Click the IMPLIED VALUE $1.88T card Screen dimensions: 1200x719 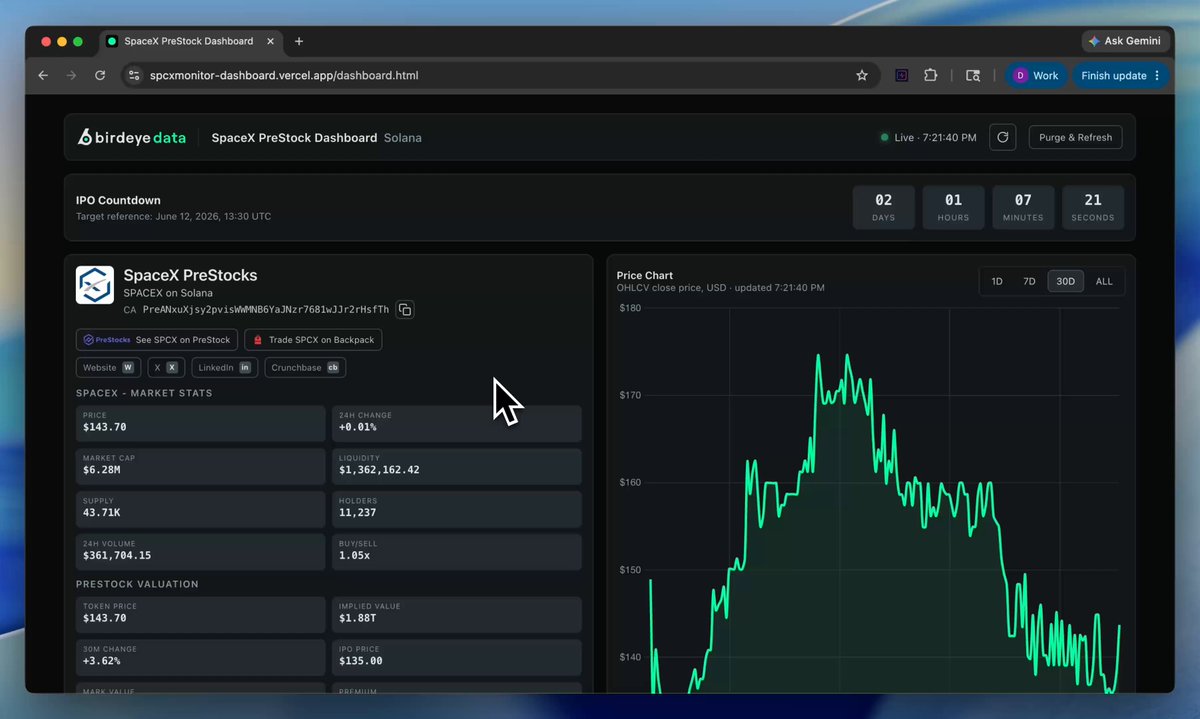pyautogui.click(x=457, y=614)
